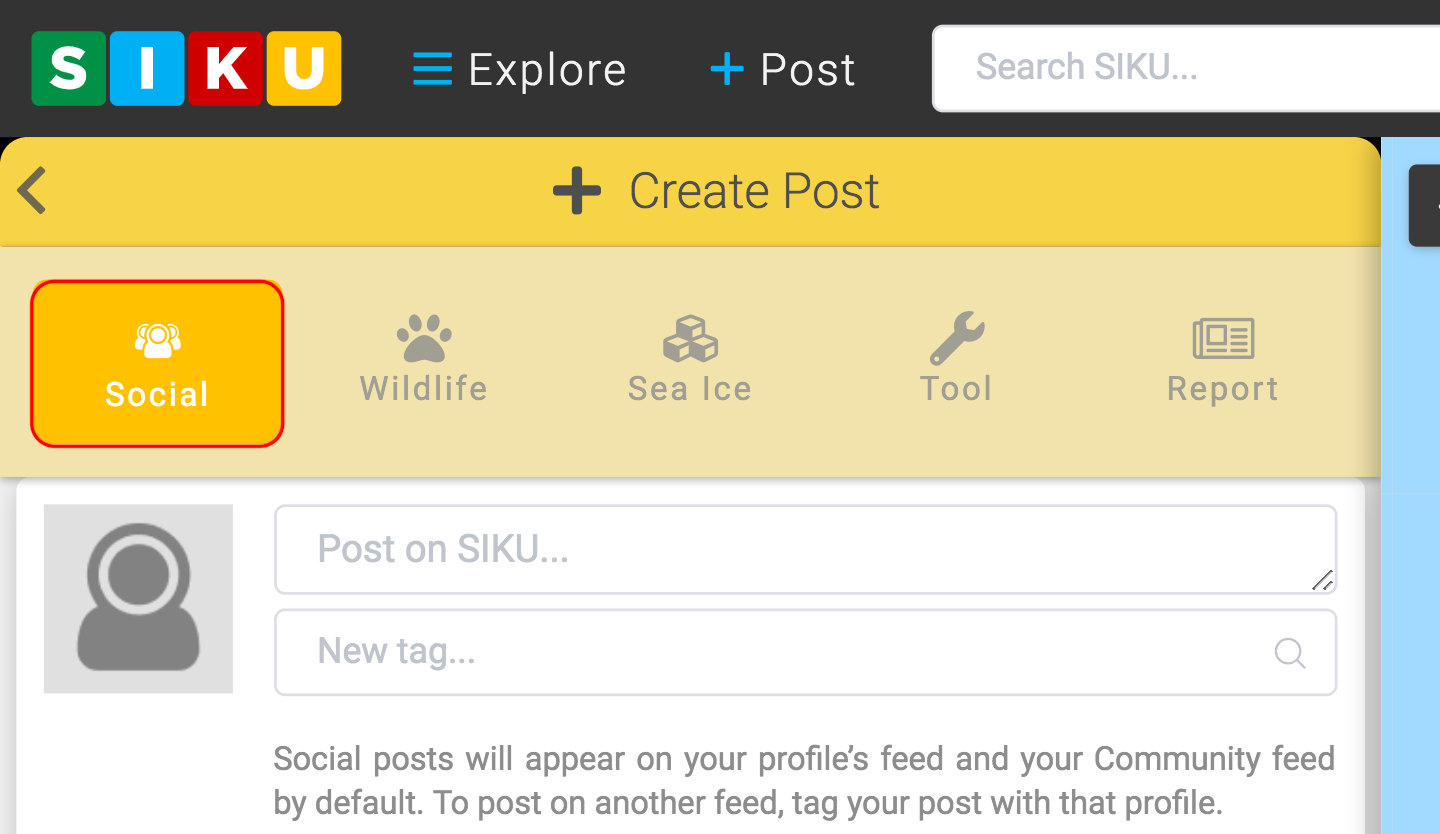Select the Sea Ice cubes icon
1440x834 pixels.
point(689,340)
